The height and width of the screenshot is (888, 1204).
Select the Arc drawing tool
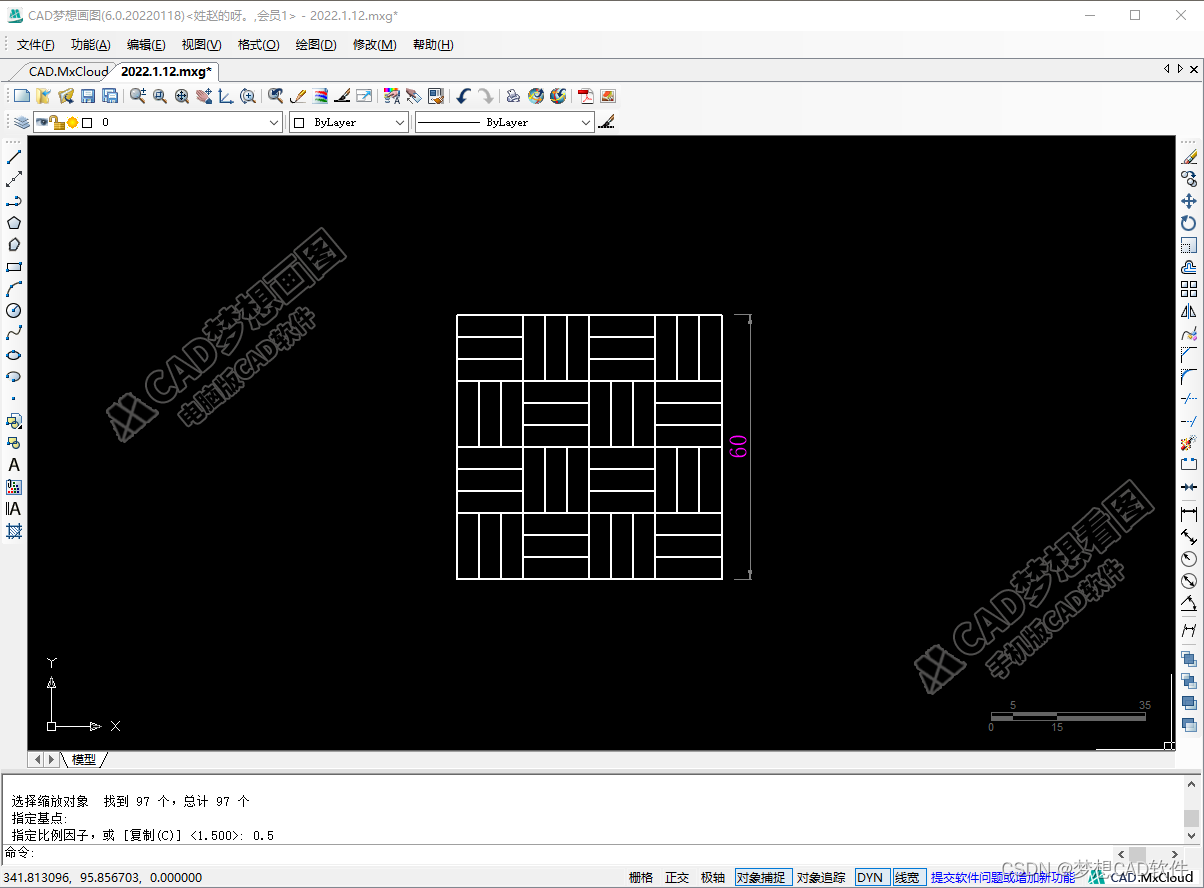coord(14,289)
